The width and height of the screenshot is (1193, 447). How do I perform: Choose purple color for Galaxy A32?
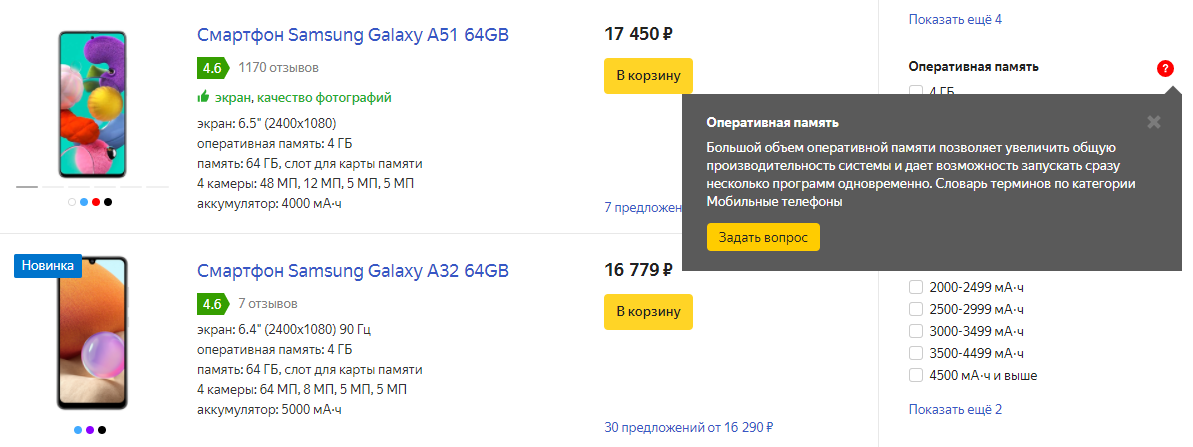coord(90,430)
